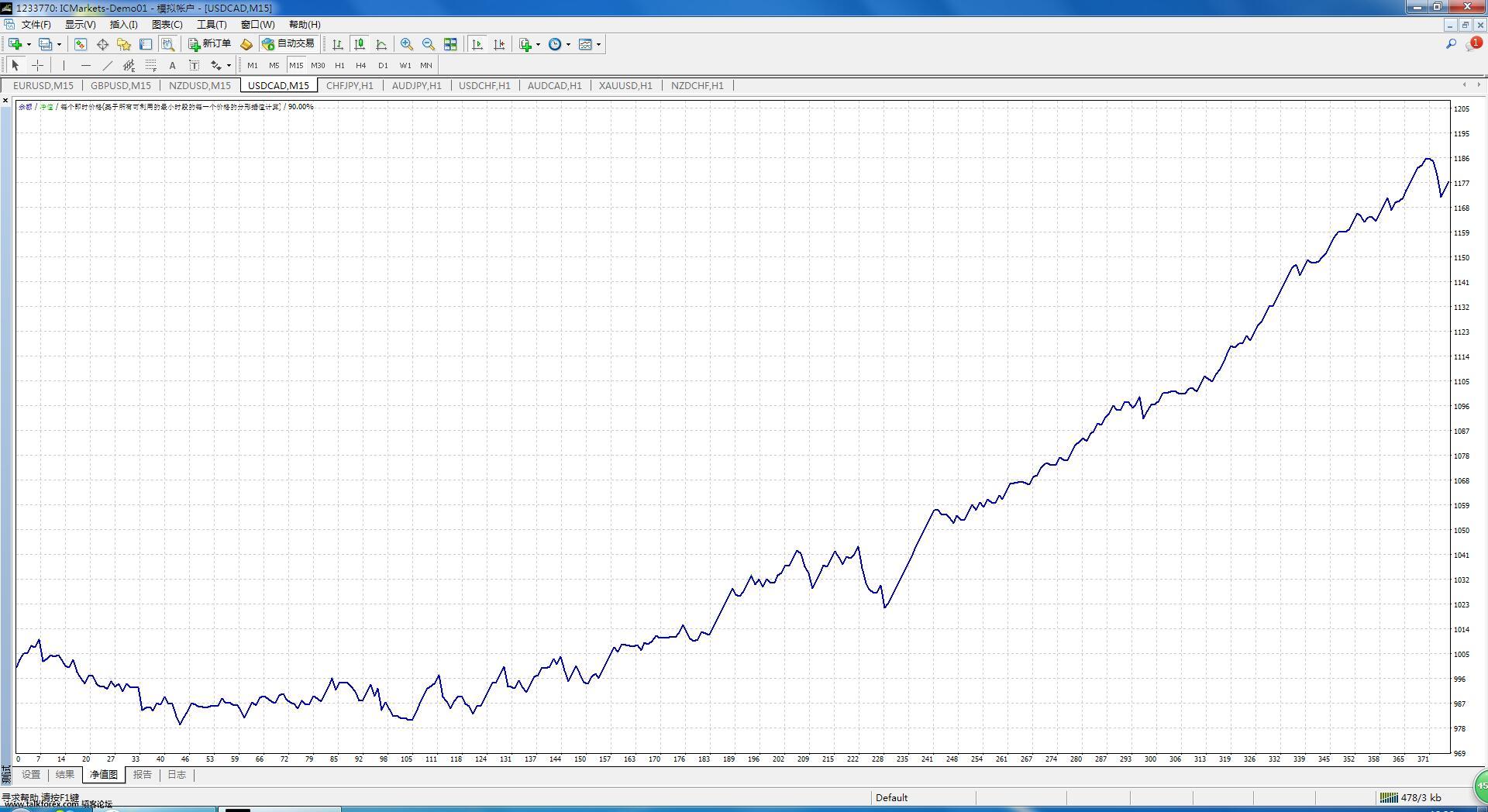Switch to the XAUUSD,H1 chart tab
1488x812 pixels.
pyautogui.click(x=625, y=86)
